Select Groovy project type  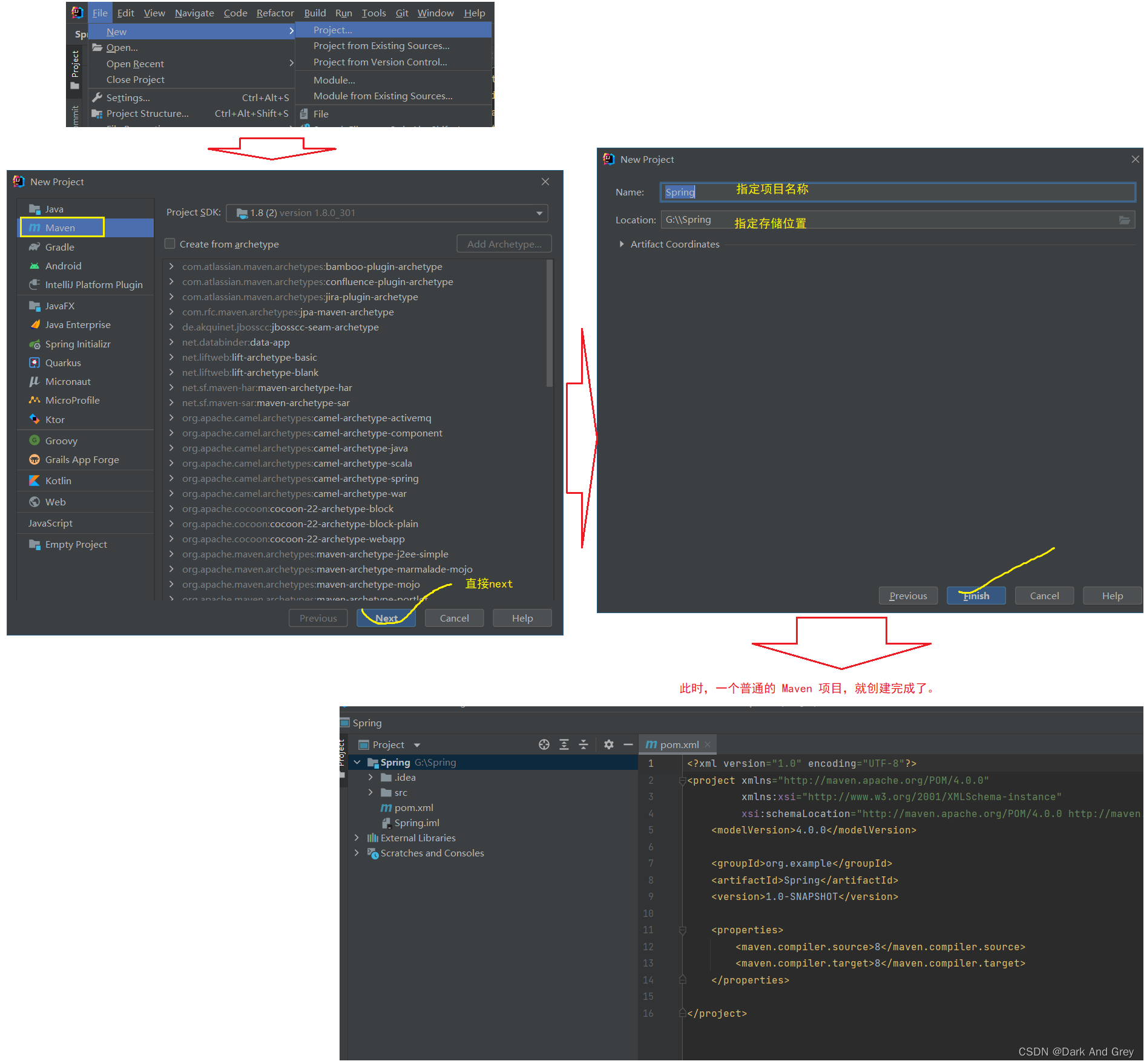click(x=86, y=441)
